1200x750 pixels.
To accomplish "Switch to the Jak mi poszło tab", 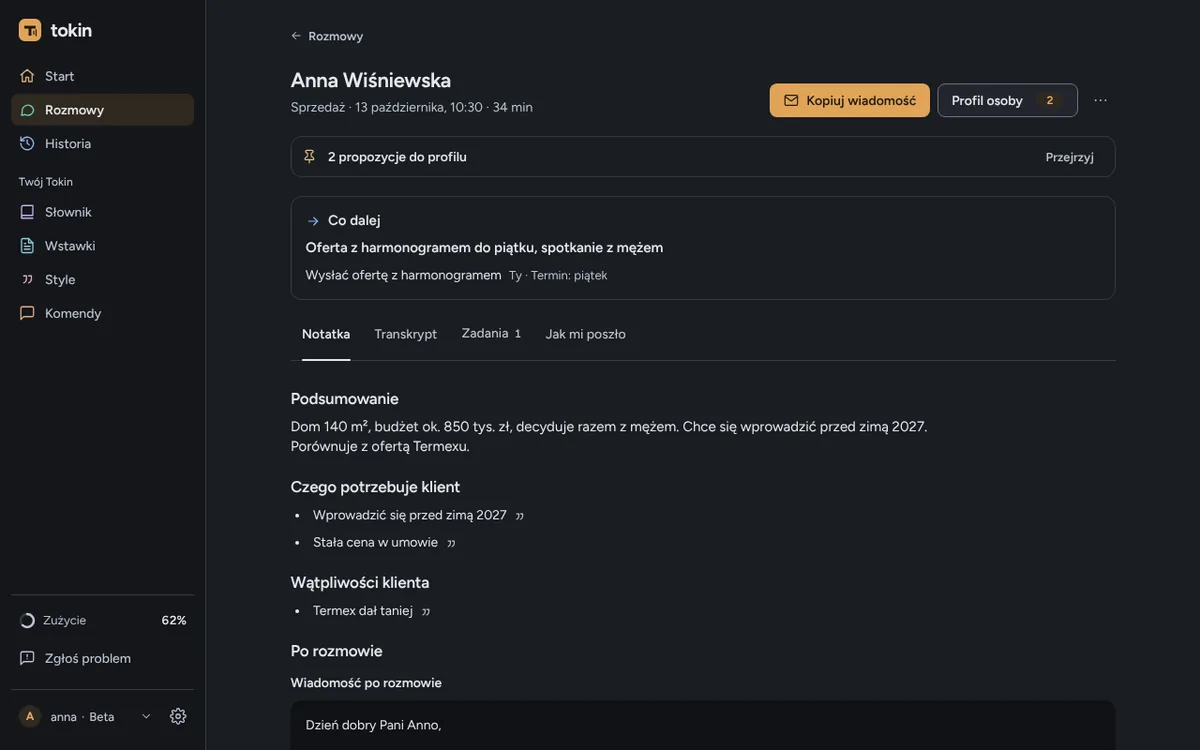I will (585, 334).
